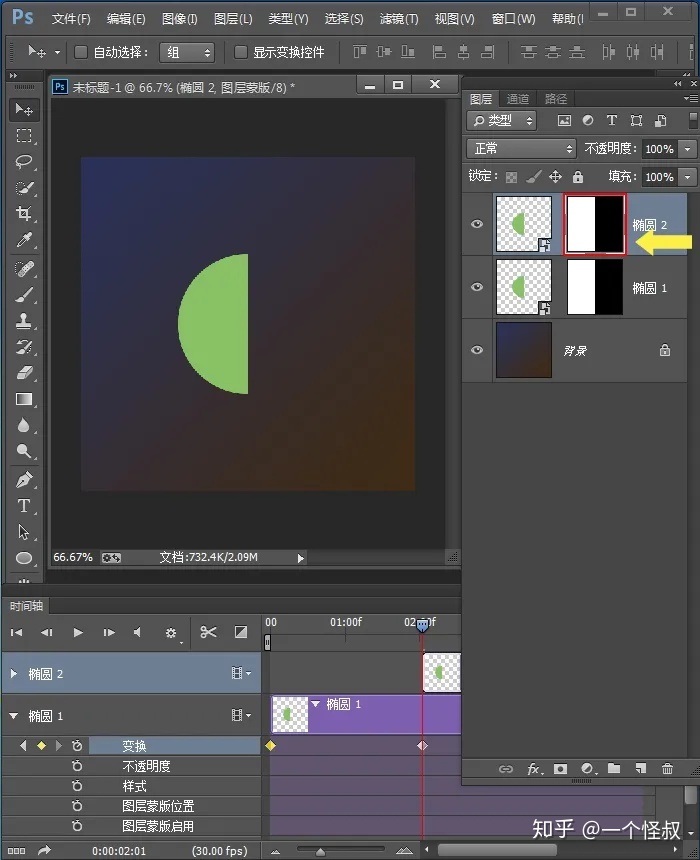Switch to the 通道 tab

pos(517,99)
